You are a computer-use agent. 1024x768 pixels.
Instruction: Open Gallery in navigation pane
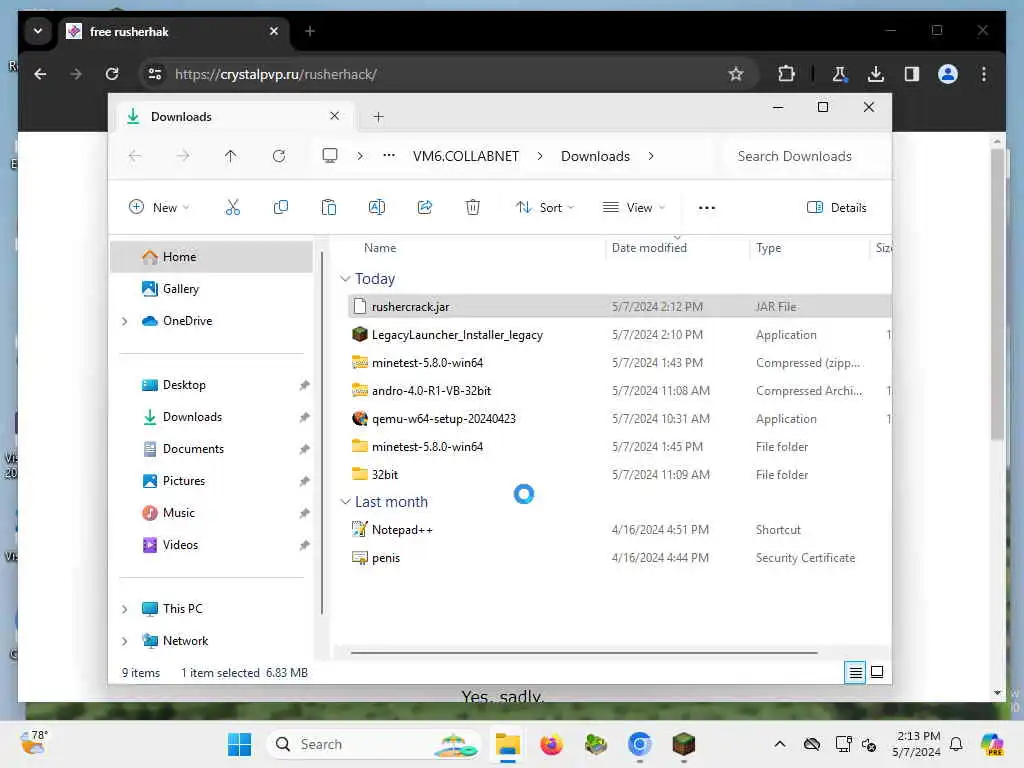click(212, 289)
